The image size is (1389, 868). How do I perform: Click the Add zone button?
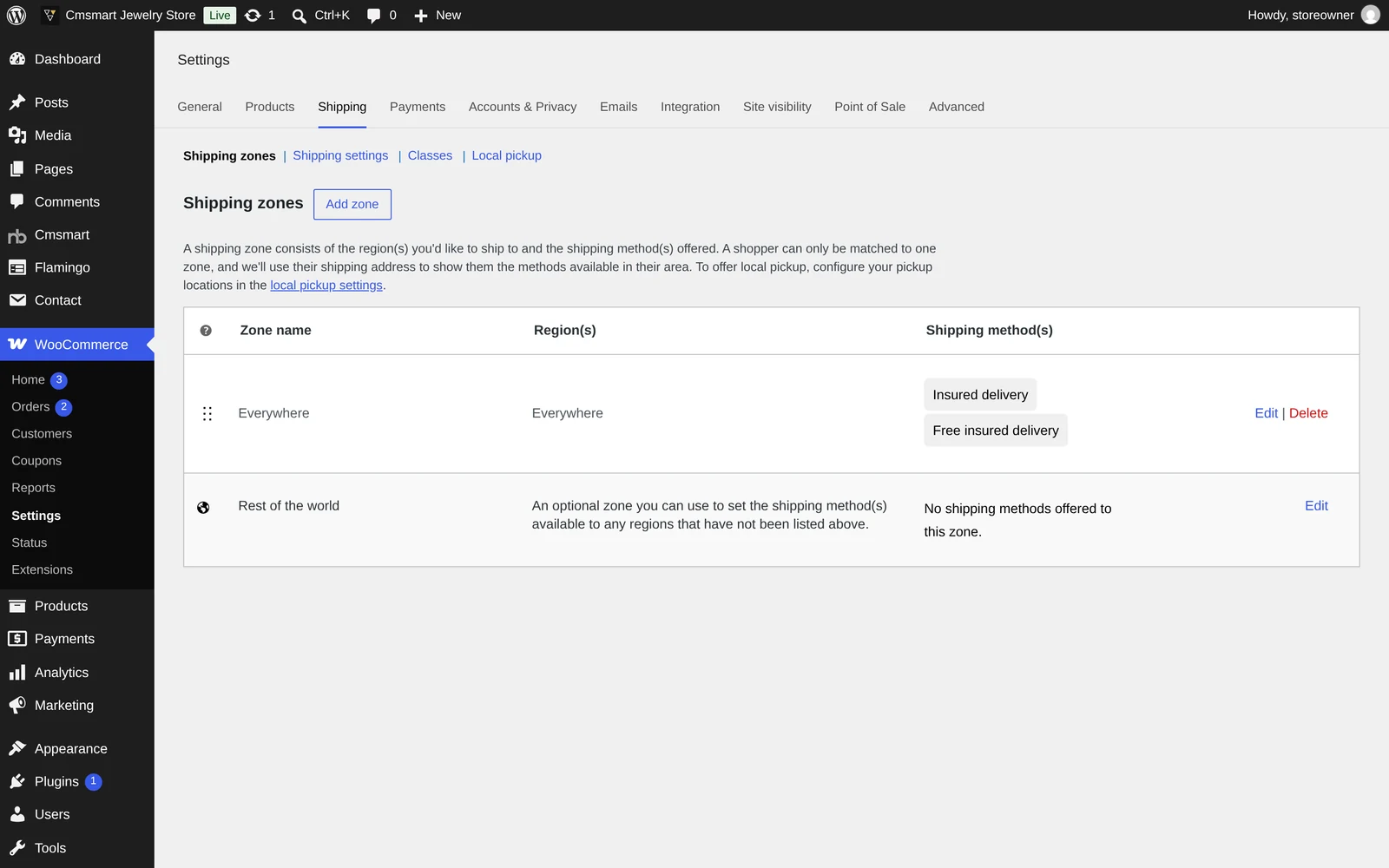pos(352,204)
